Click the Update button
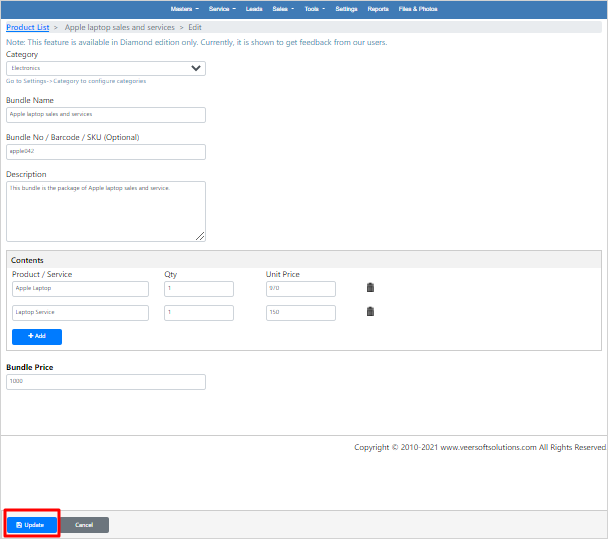 point(31,525)
